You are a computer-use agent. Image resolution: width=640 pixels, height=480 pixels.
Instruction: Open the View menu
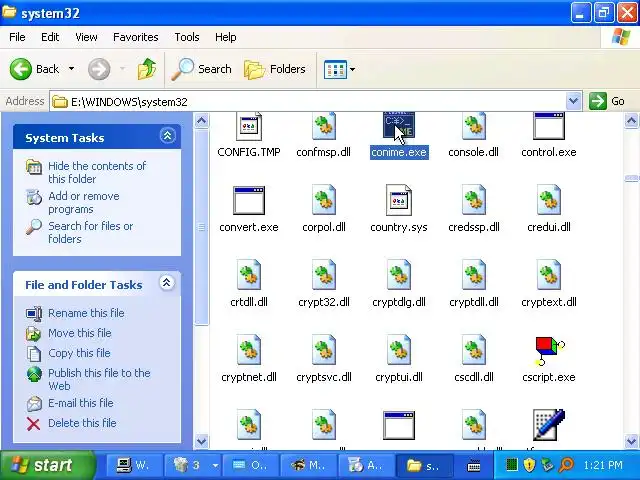pyautogui.click(x=86, y=37)
